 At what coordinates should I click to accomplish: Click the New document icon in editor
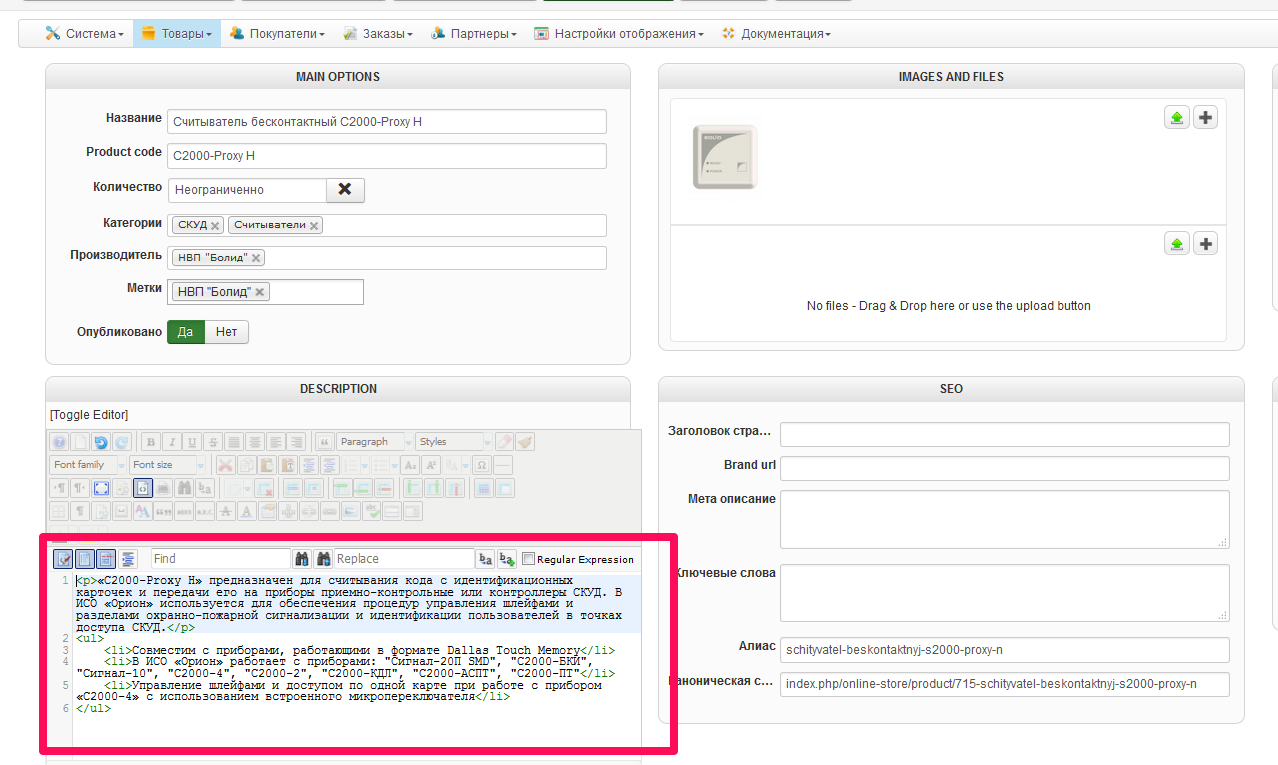(x=80, y=442)
